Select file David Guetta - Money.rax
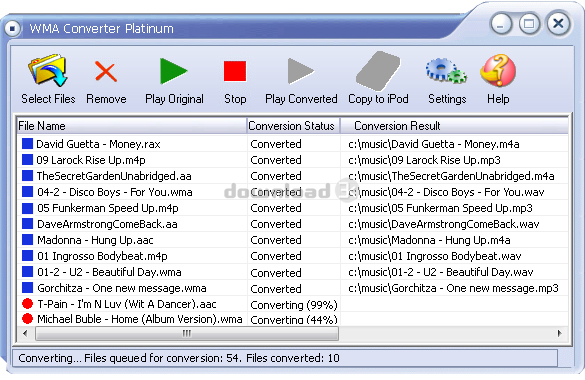The width and height of the screenshot is (585, 380). 98,144
